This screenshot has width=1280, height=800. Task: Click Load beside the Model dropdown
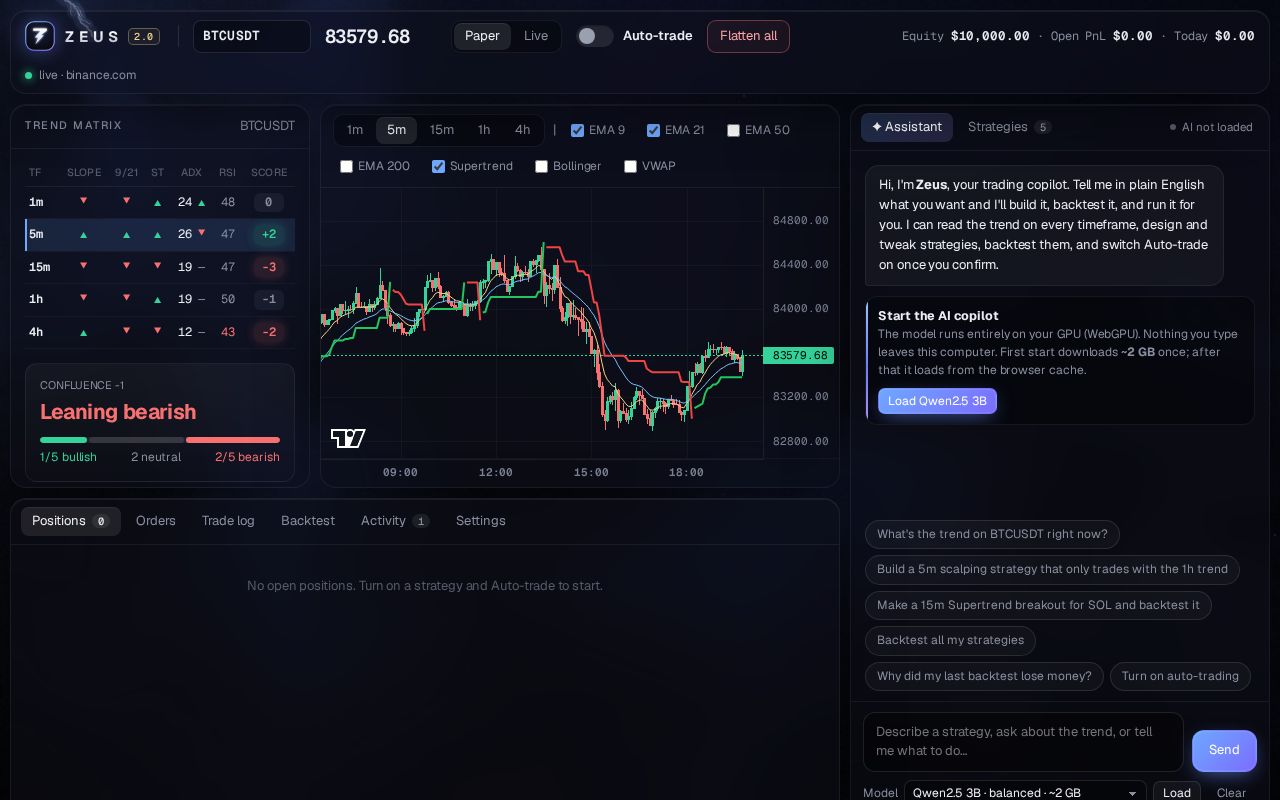click(x=1177, y=792)
